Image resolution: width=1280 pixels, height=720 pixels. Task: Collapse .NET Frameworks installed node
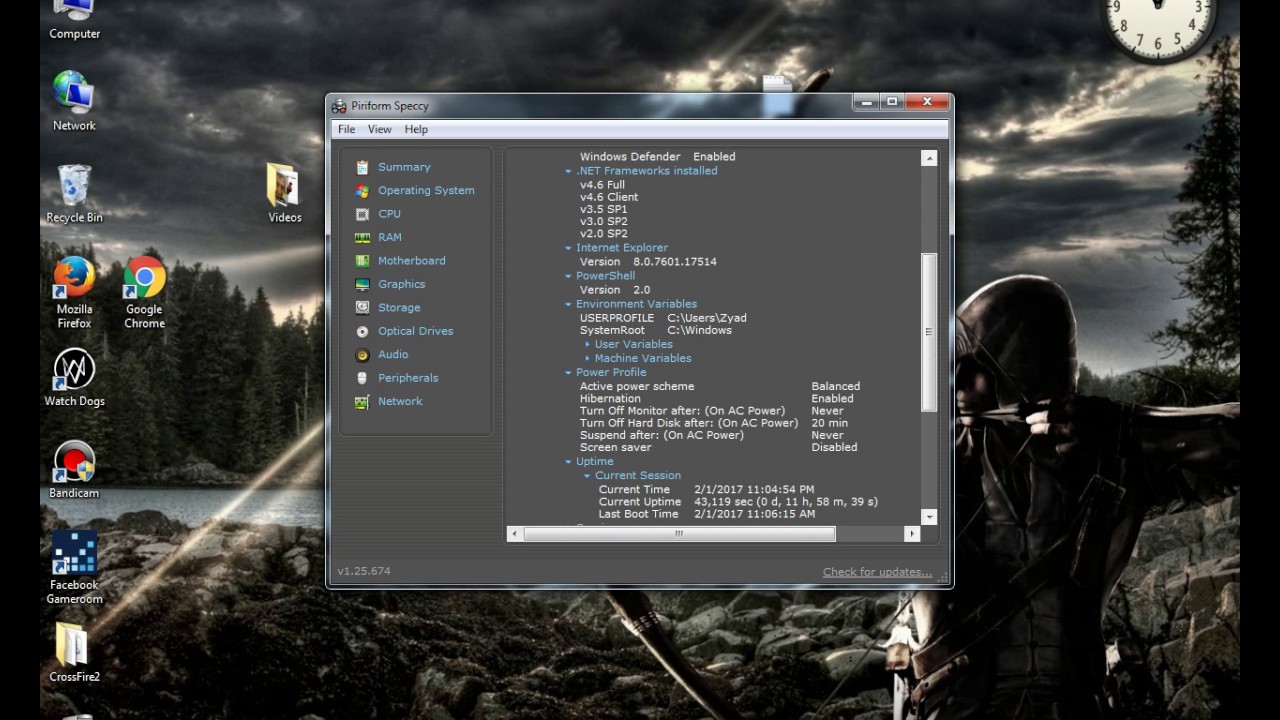568,171
